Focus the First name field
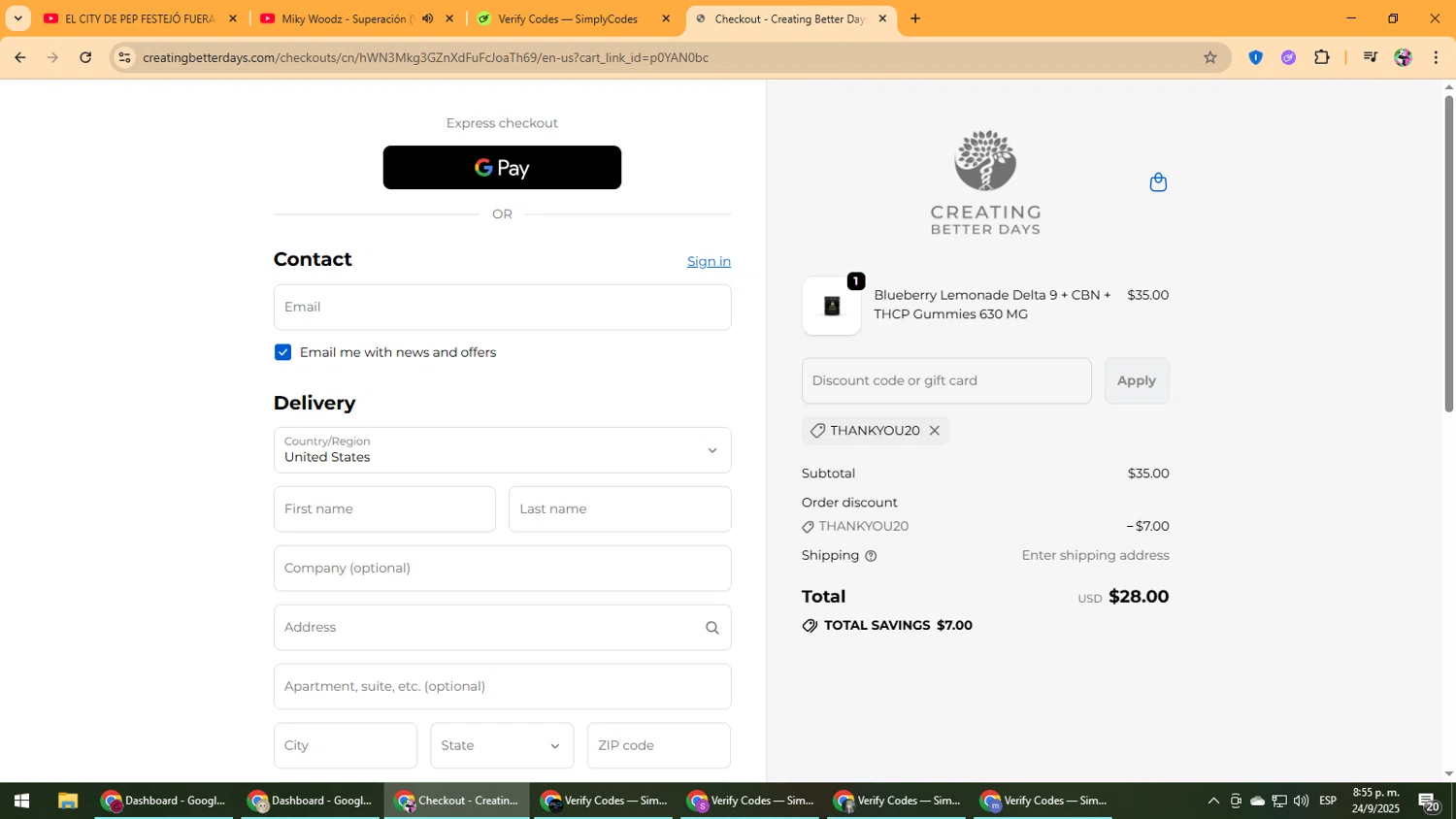 pos(384,509)
